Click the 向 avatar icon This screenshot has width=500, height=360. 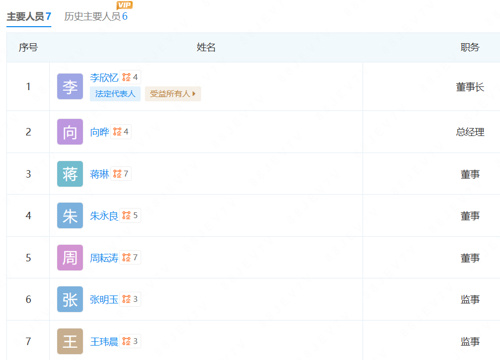[70, 132]
